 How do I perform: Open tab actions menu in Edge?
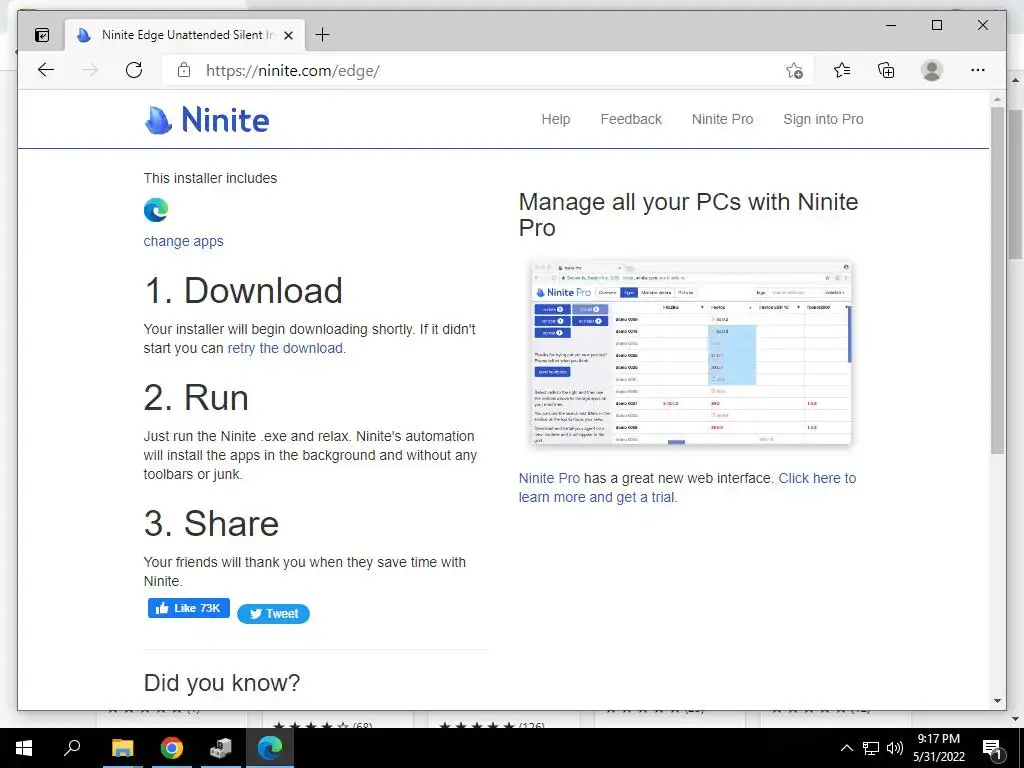point(42,35)
